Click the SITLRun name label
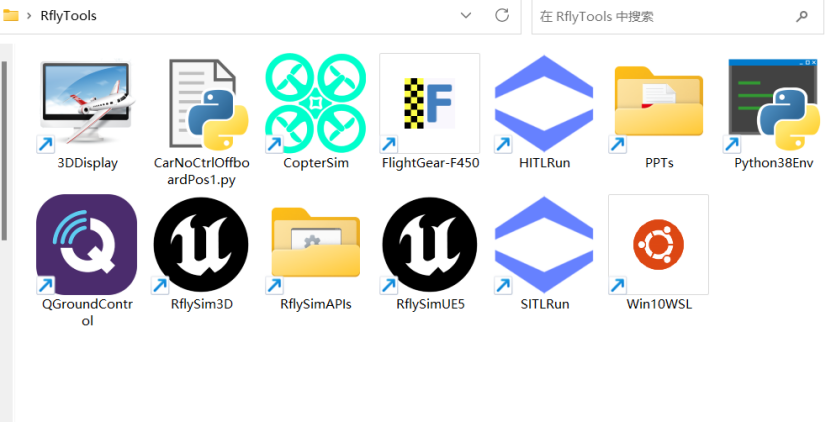 click(545, 304)
